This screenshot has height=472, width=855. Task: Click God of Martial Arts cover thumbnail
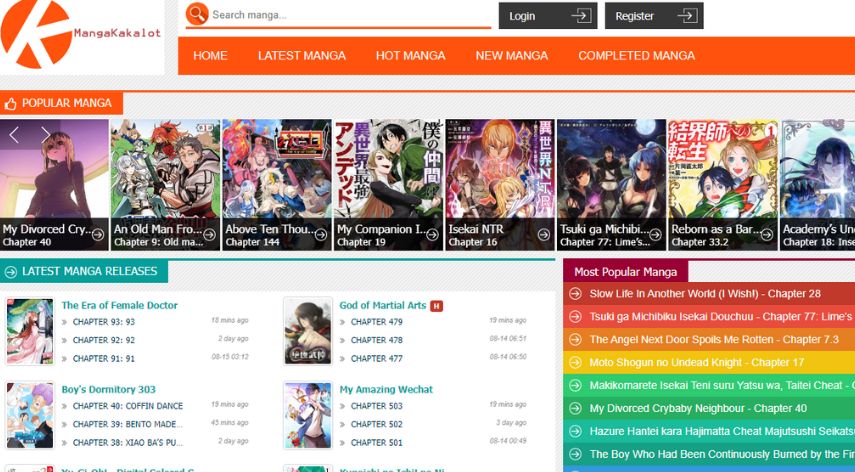click(x=308, y=331)
